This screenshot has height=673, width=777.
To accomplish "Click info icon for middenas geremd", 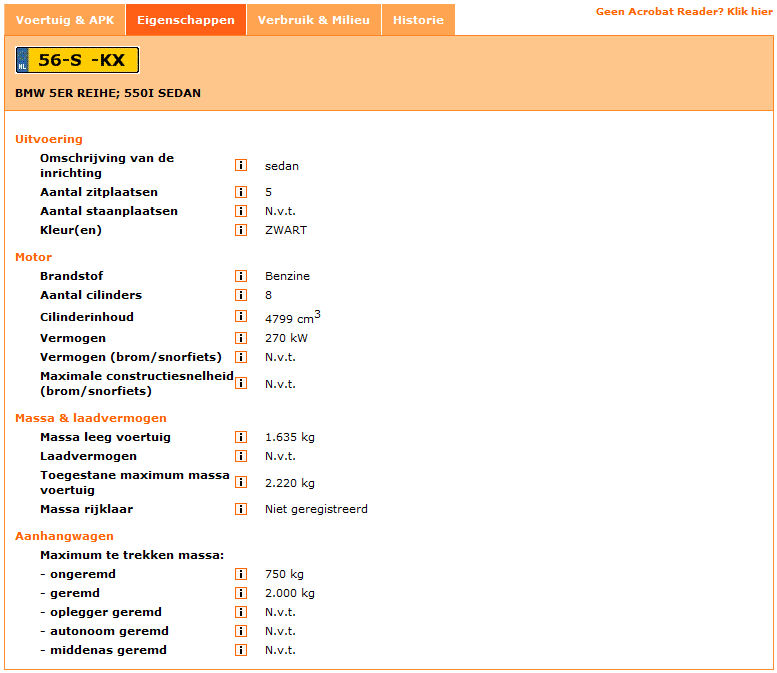I will tap(241, 650).
